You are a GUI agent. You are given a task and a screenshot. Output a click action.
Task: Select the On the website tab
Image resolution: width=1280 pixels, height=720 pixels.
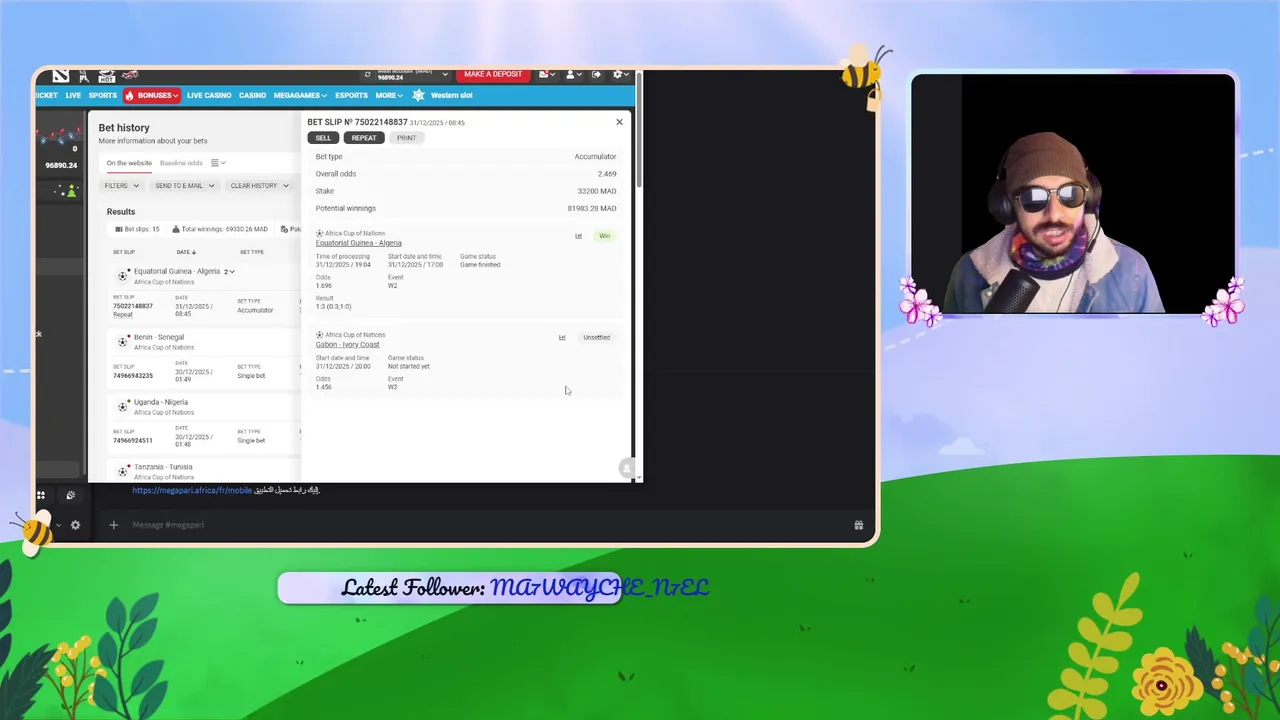click(x=129, y=163)
